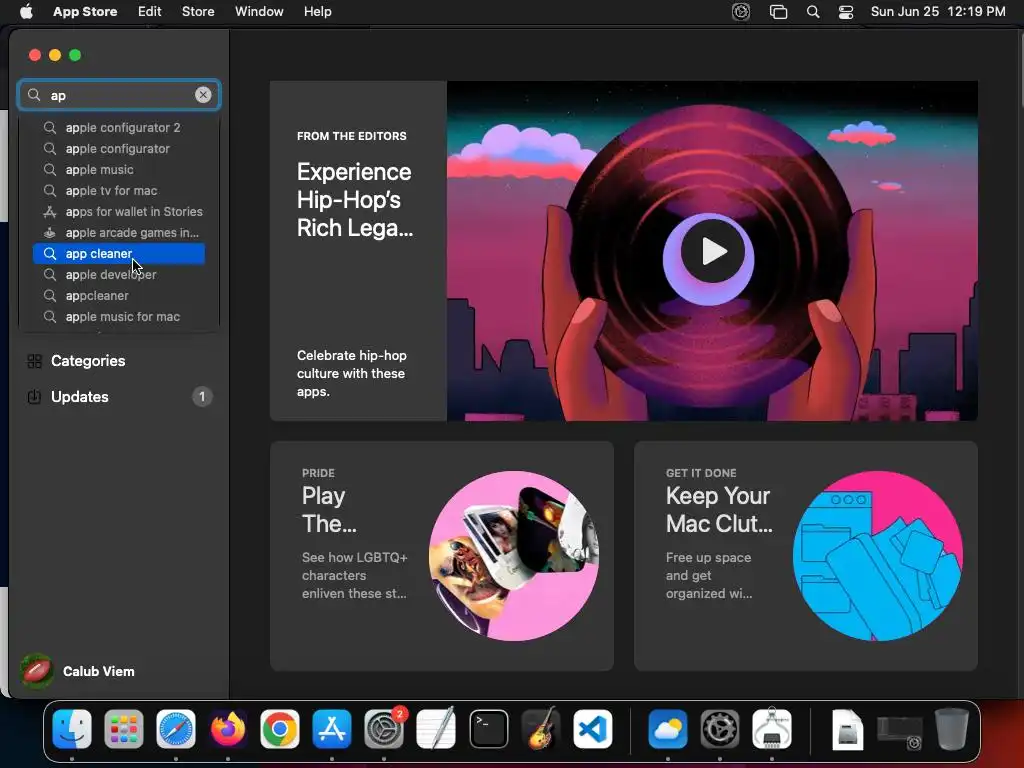Image resolution: width=1024 pixels, height=768 pixels.
Task: Open Finder from the Dock
Action: point(72,729)
